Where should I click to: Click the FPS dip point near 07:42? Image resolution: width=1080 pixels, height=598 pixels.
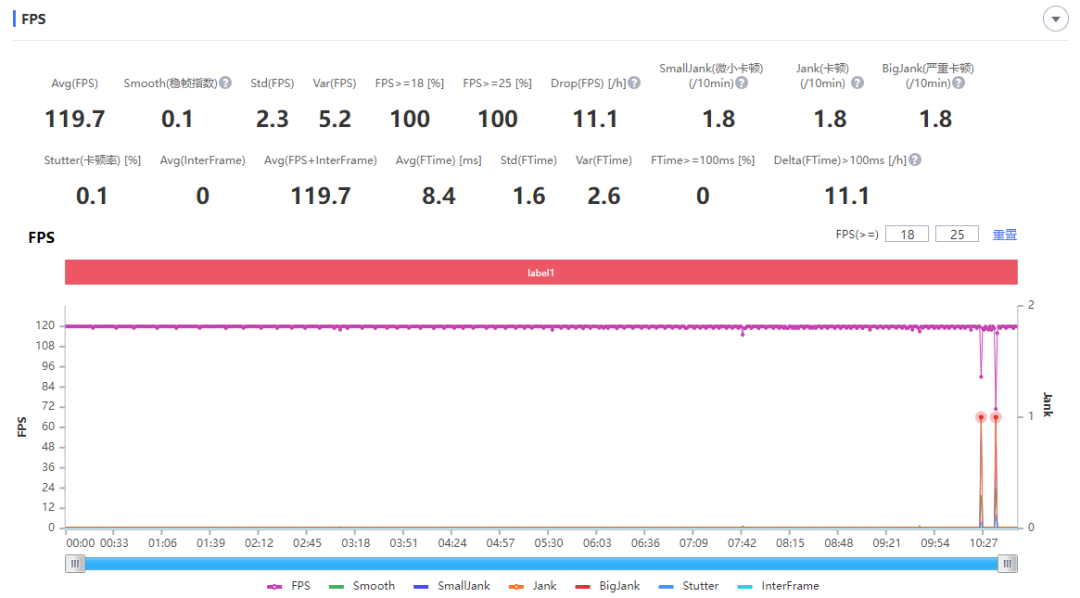[x=742, y=335]
